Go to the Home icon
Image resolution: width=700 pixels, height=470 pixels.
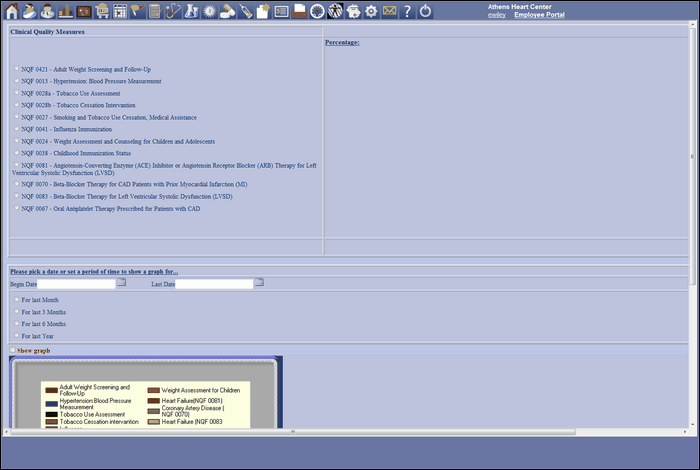click(12, 11)
